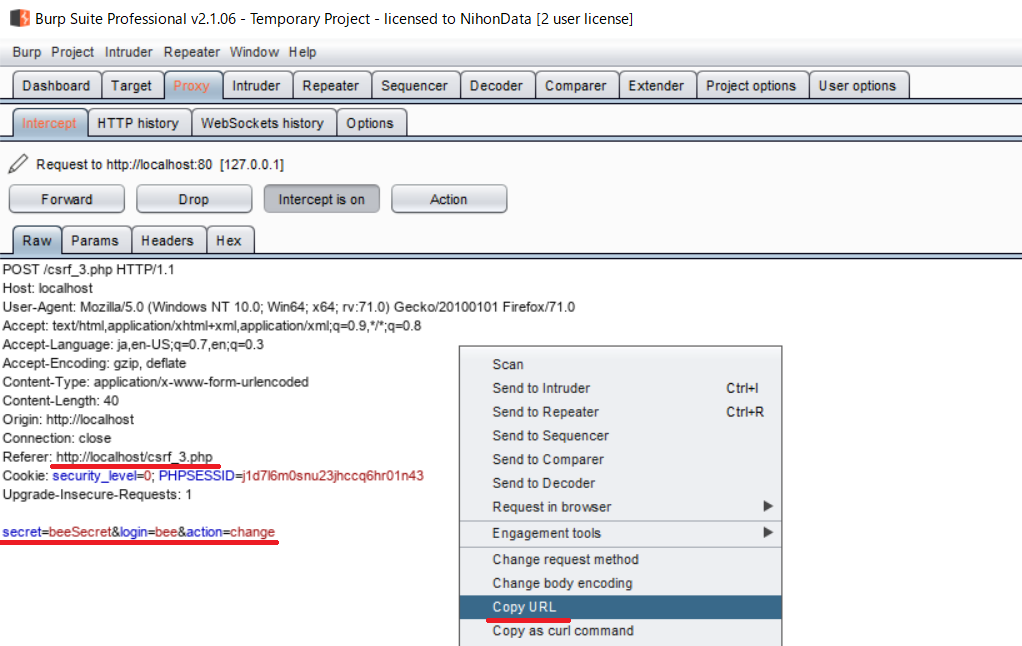Open the Intruder menu in menu bar
This screenshot has height=646, width=1022.
tap(128, 52)
